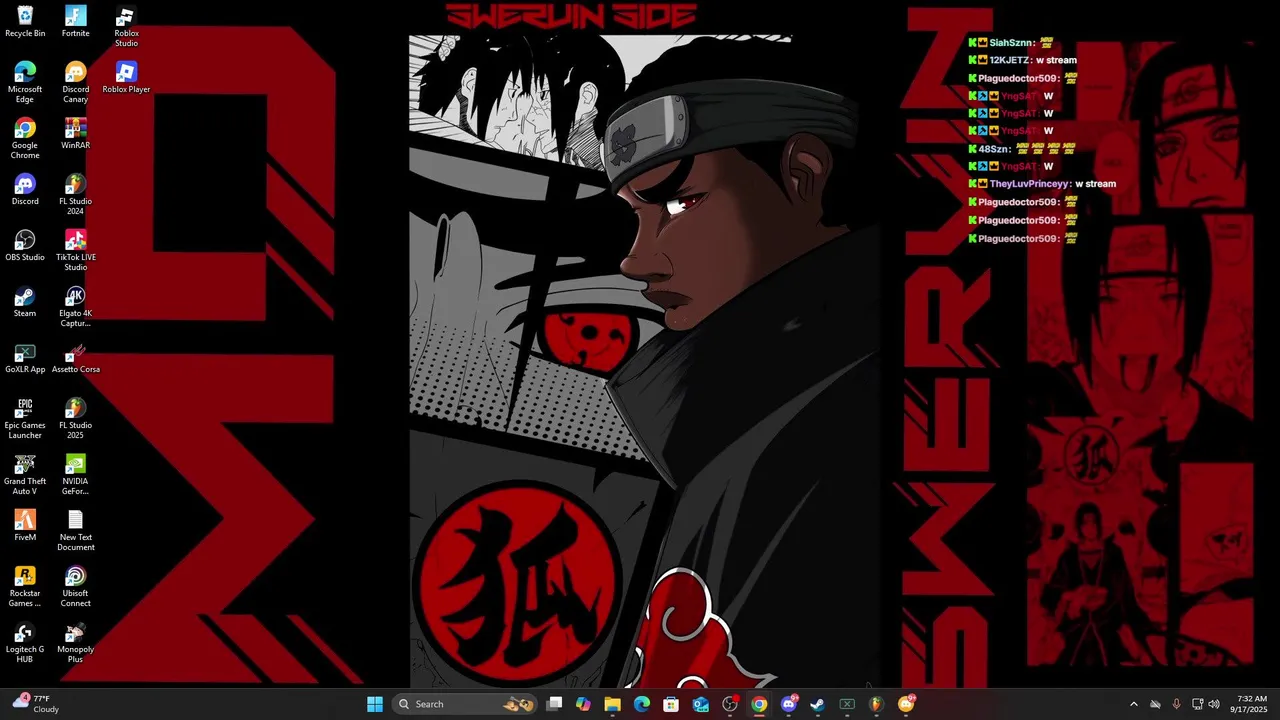Open Microsoft Edge desktop shortcut
Viewport: 1280px width, 720px height.
click(25, 83)
